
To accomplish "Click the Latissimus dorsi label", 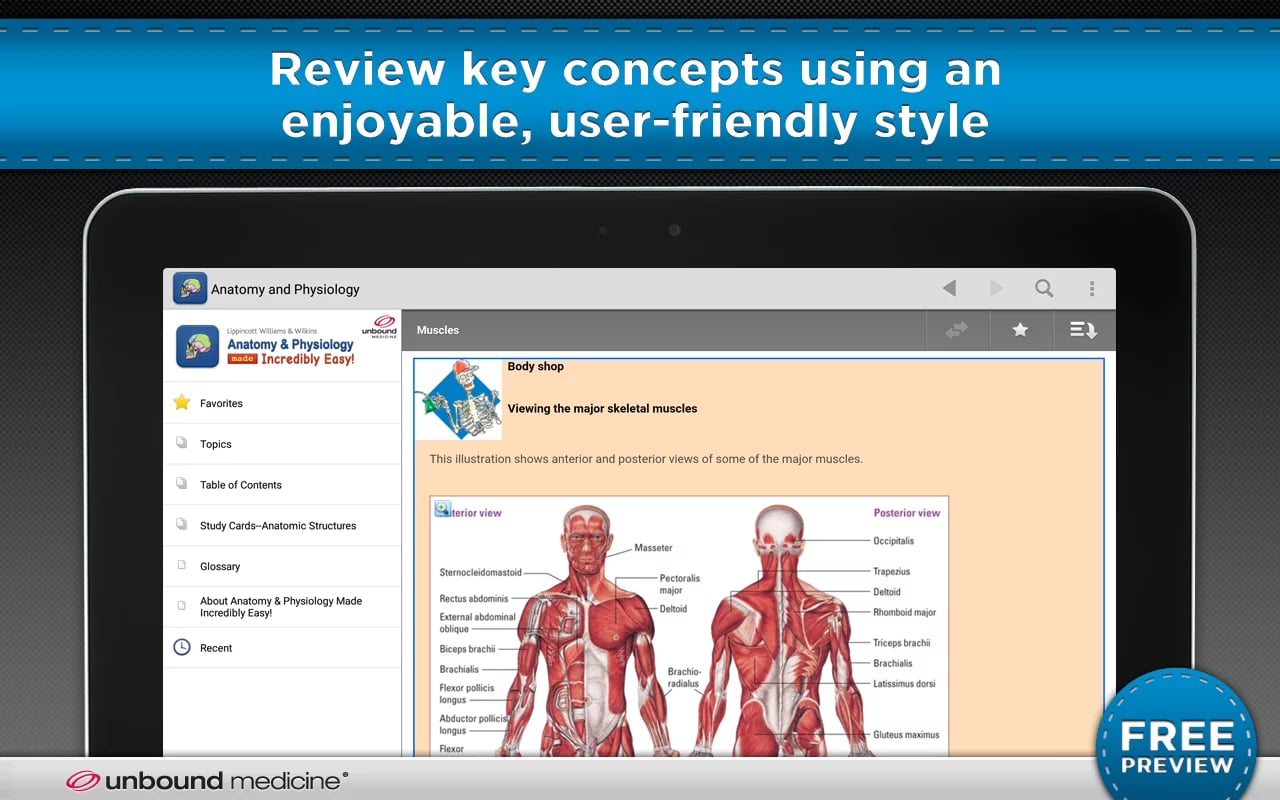I will point(904,684).
